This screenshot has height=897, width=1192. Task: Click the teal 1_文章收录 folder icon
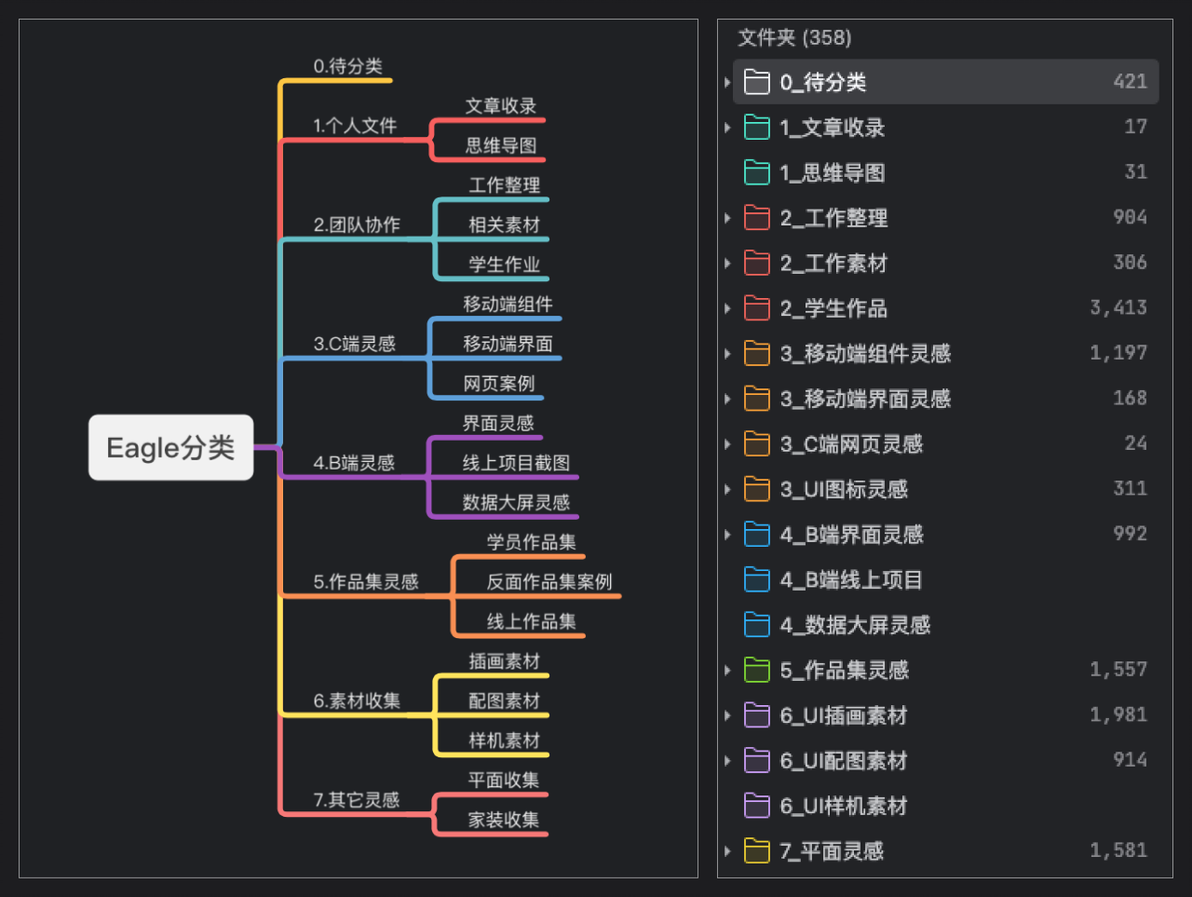tap(756, 127)
